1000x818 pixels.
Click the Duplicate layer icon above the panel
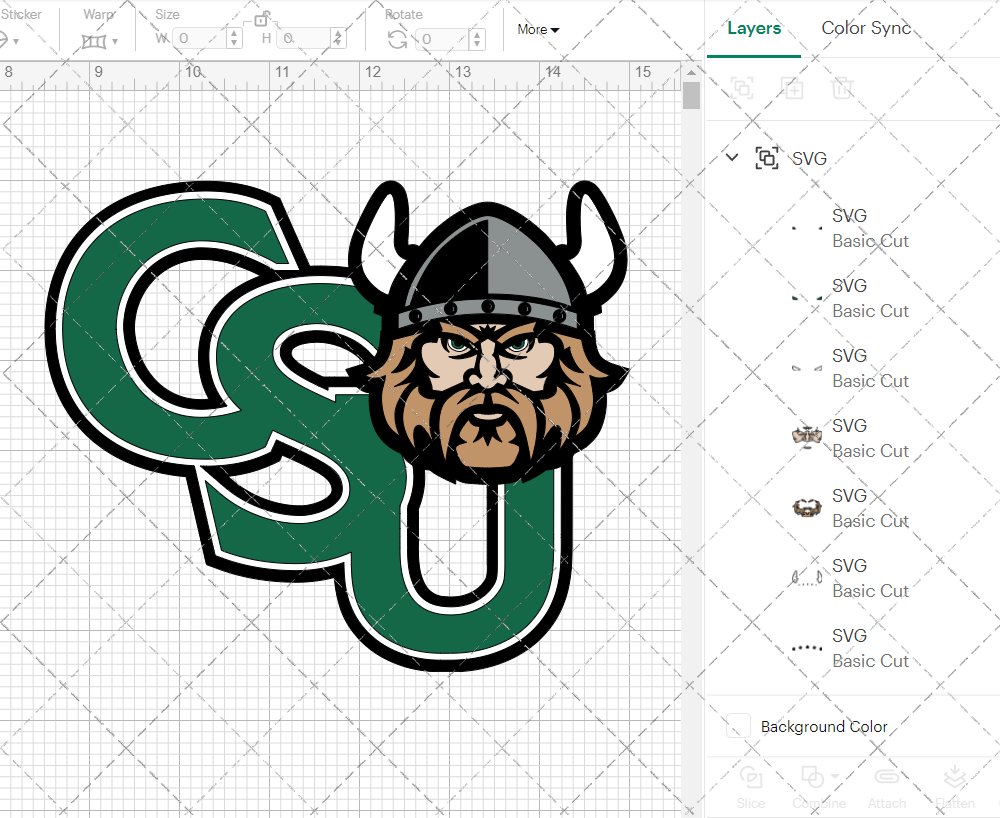pyautogui.click(x=792, y=88)
